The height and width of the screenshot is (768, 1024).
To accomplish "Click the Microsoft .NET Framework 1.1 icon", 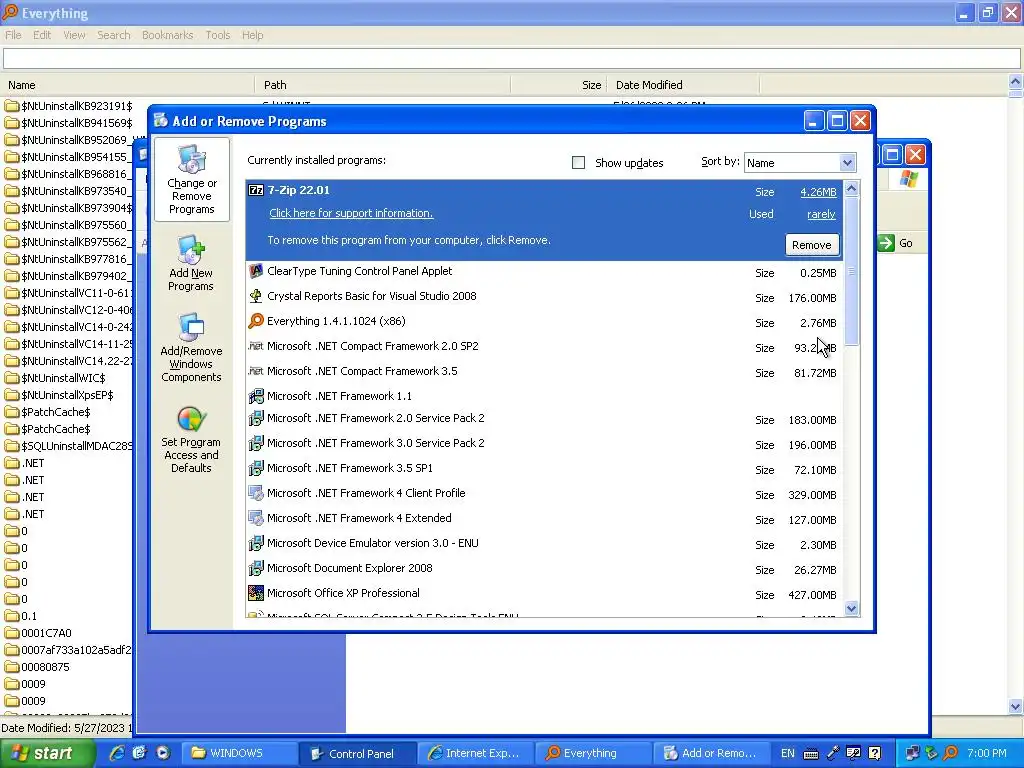I will [x=256, y=396].
